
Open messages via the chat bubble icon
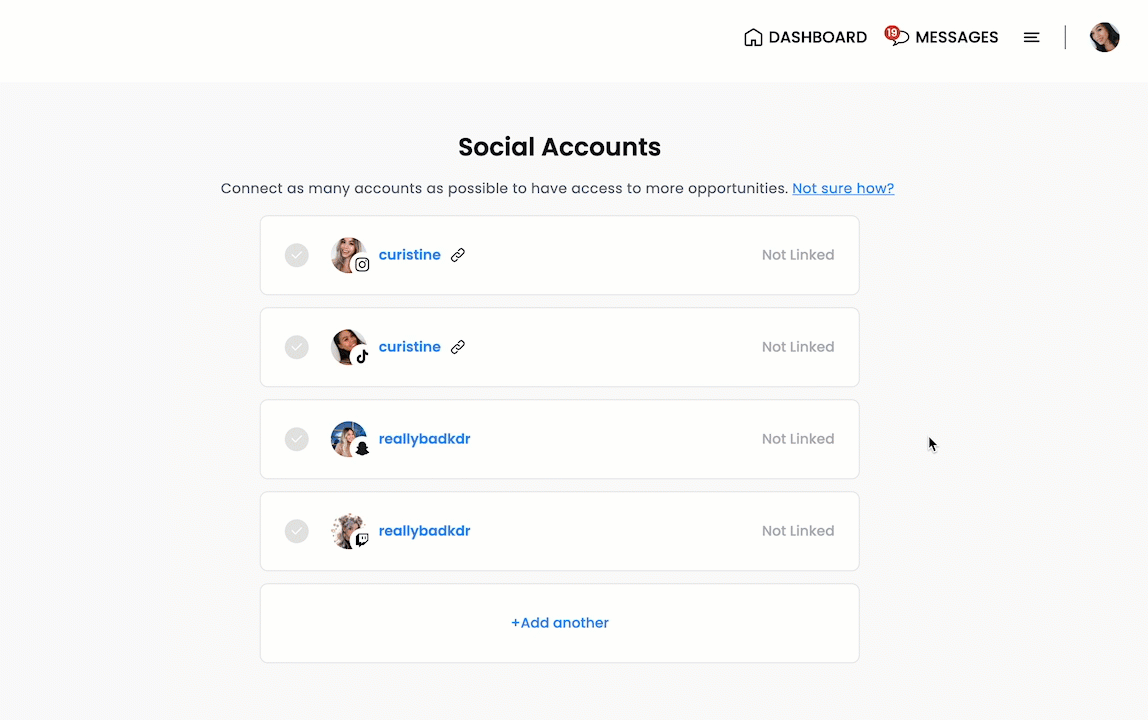pyautogui.click(x=897, y=36)
